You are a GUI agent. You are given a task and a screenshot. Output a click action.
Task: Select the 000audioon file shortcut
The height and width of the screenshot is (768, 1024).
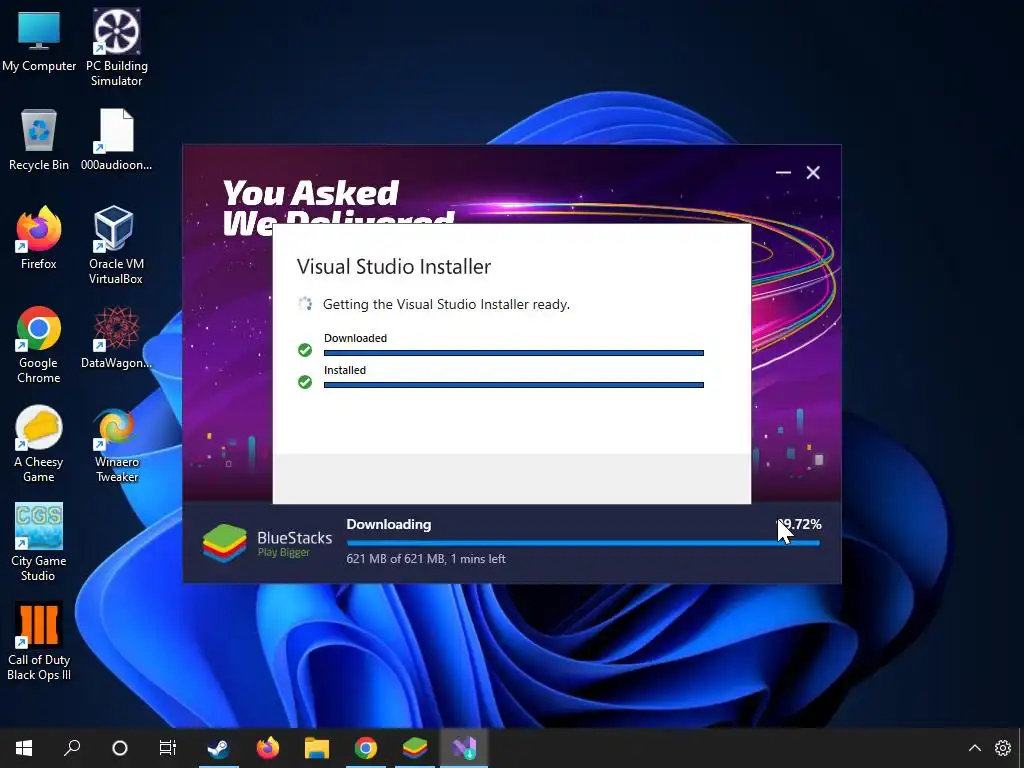[116, 140]
